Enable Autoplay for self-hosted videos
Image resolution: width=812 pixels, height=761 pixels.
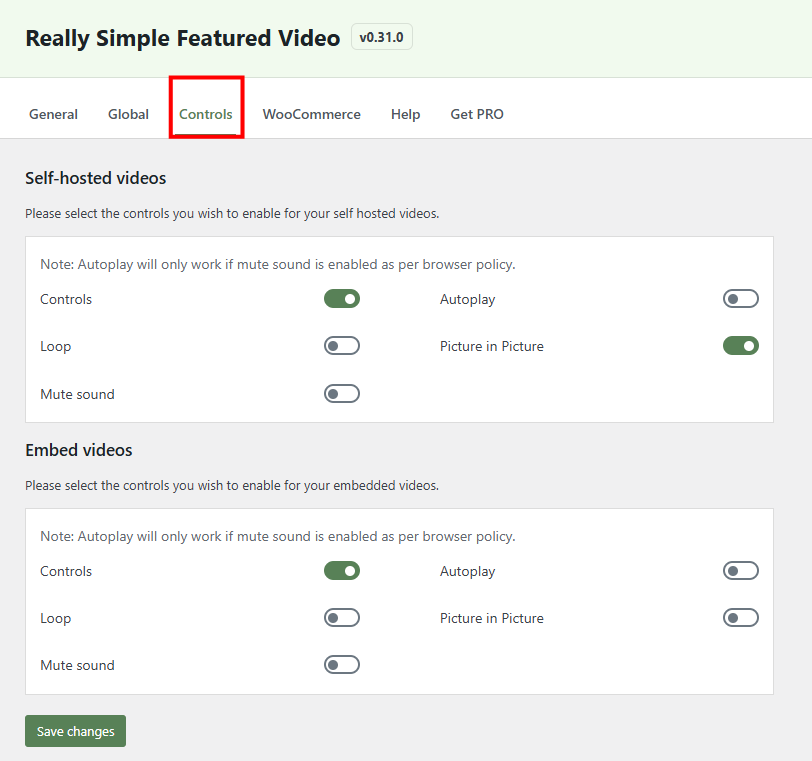(740, 298)
